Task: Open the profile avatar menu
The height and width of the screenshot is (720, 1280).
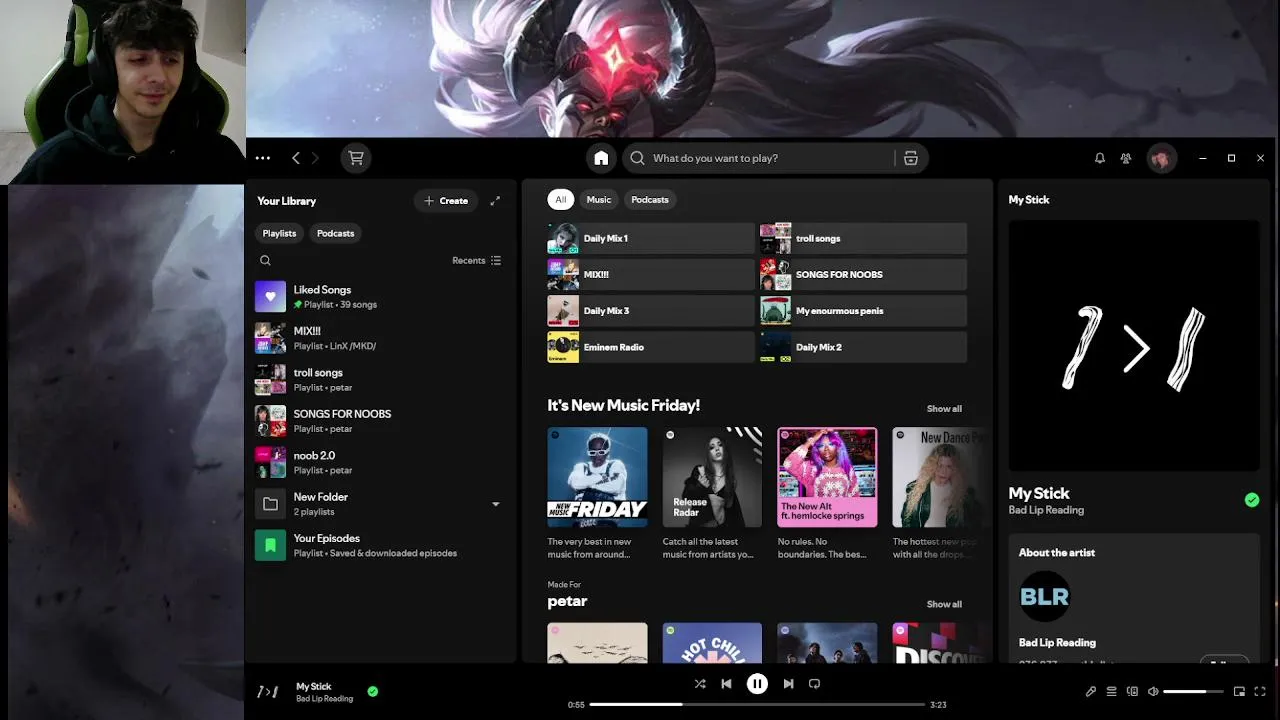Action: click(1161, 158)
